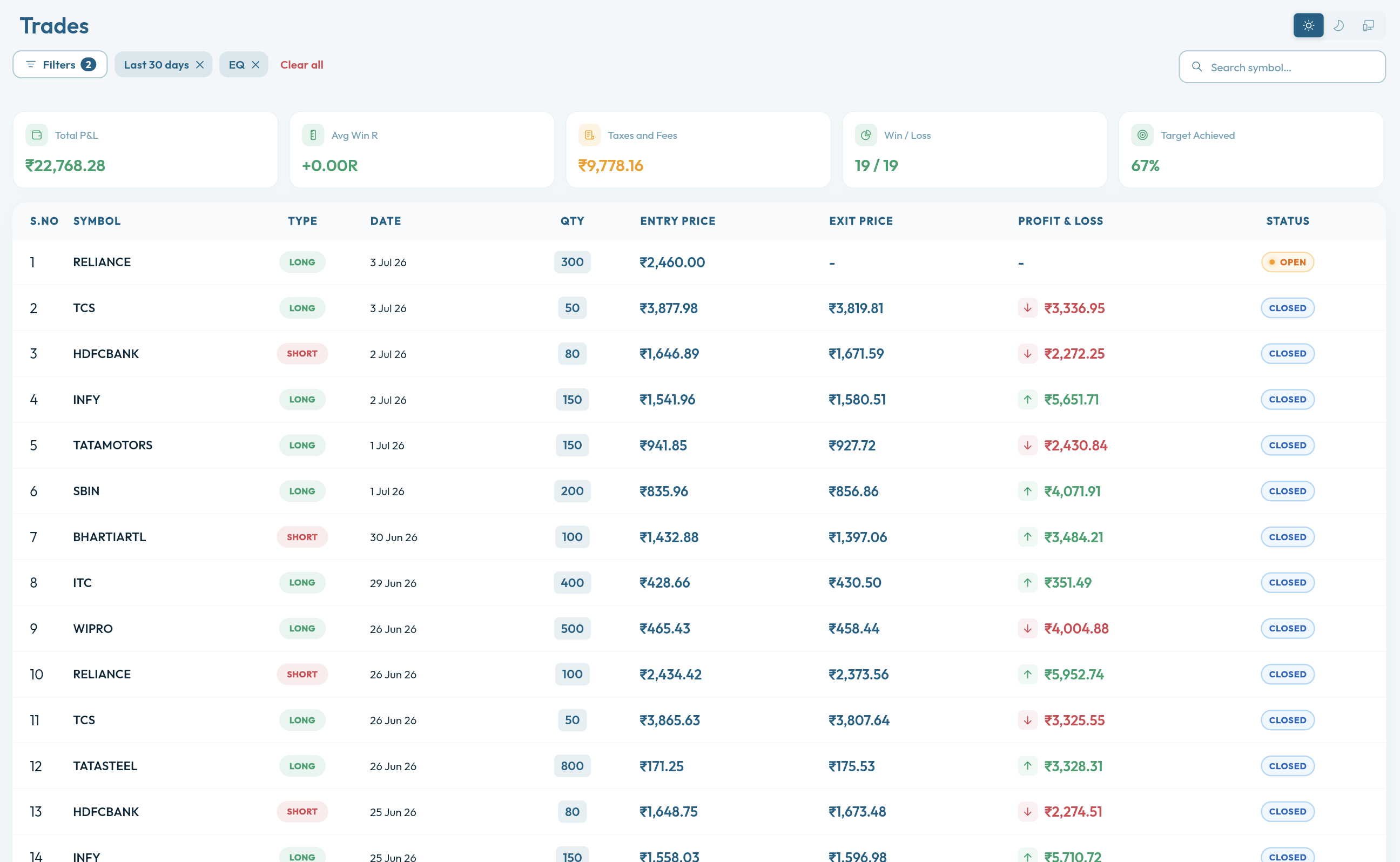Sort by the DATE column header
The width and height of the screenshot is (1400, 862).
[385, 221]
